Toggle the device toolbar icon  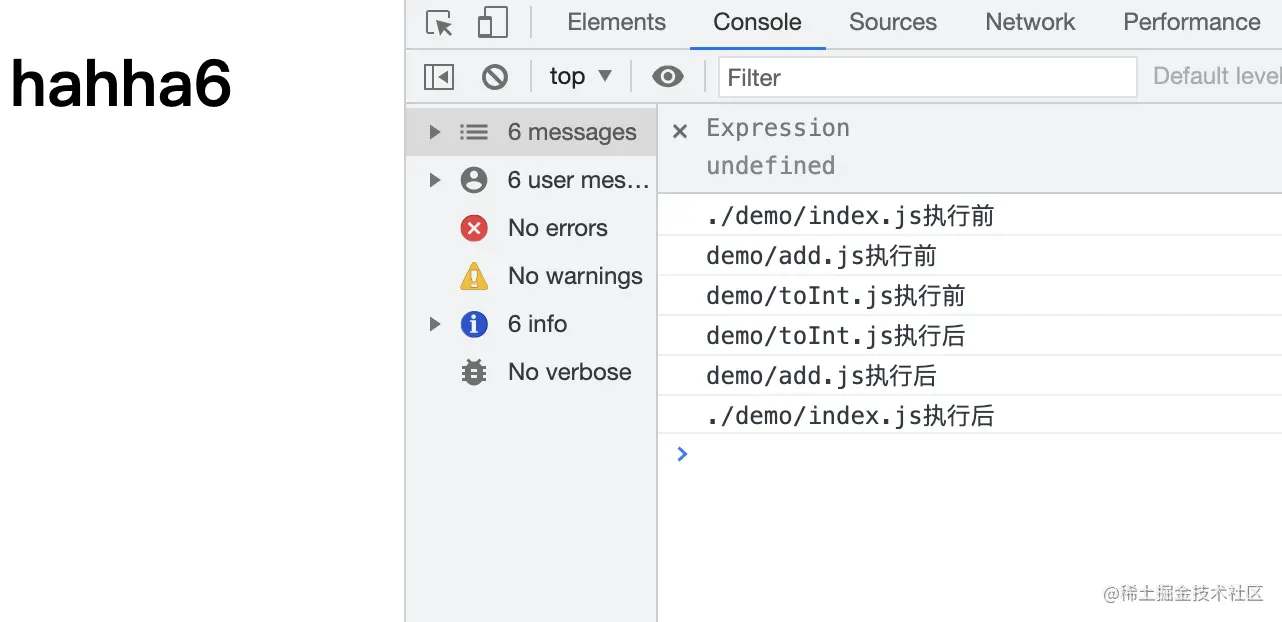point(492,23)
